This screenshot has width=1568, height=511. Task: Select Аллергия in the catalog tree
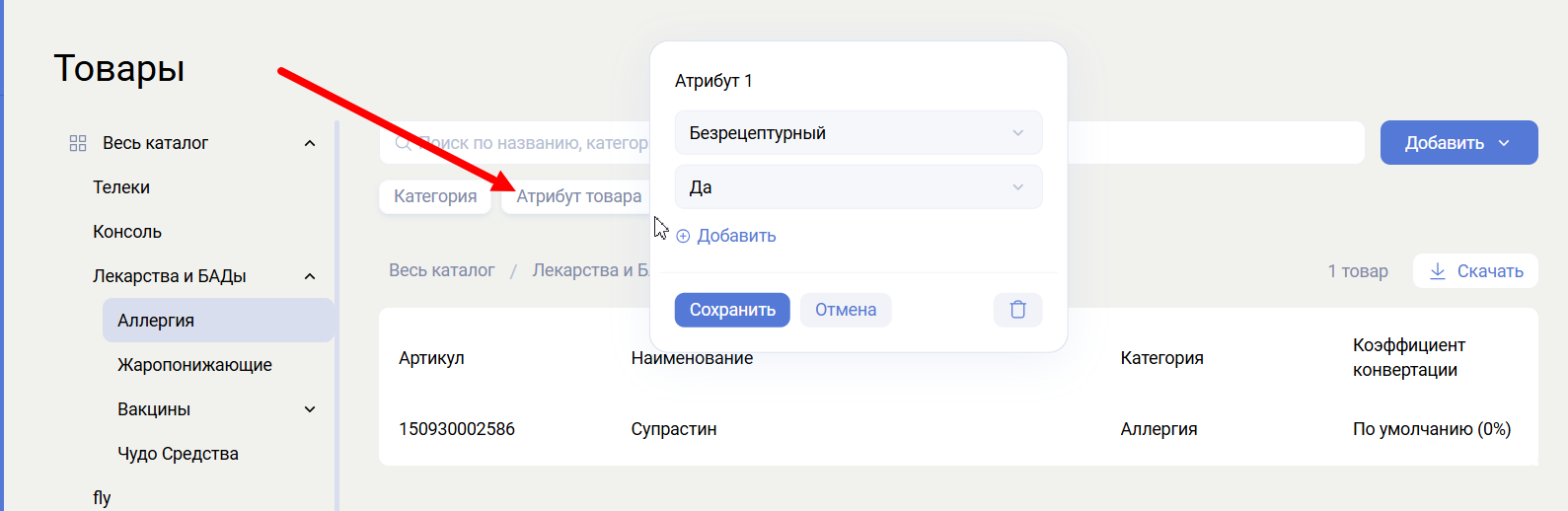pos(156,321)
